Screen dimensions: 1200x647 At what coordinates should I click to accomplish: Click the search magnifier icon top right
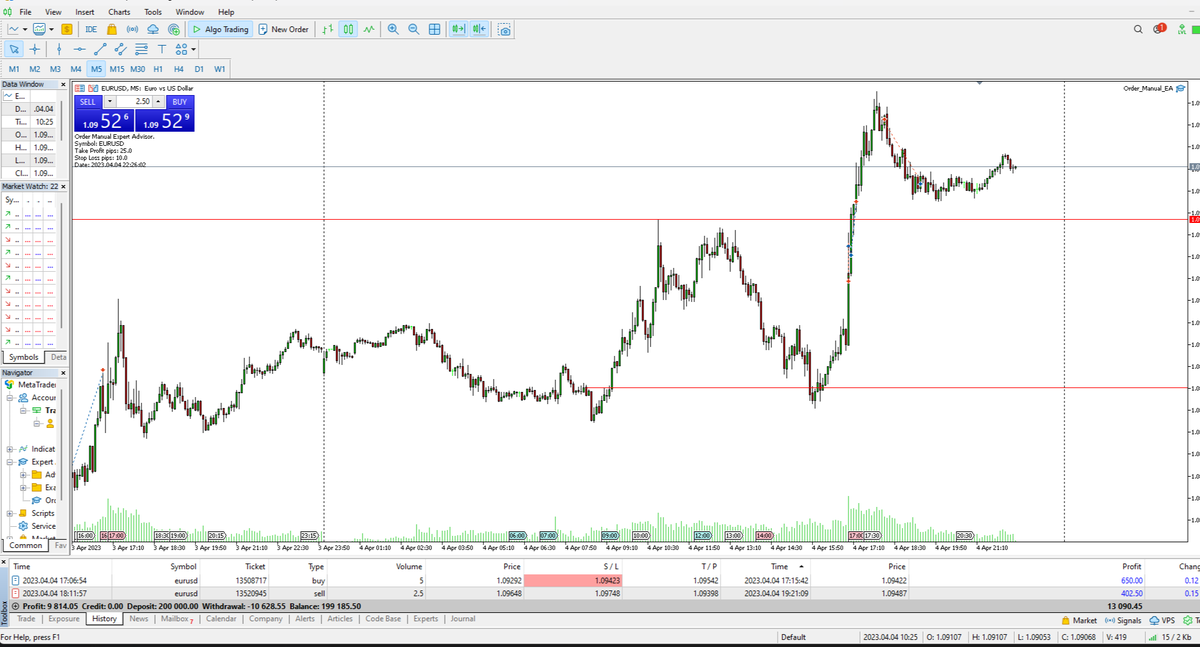pos(1139,29)
